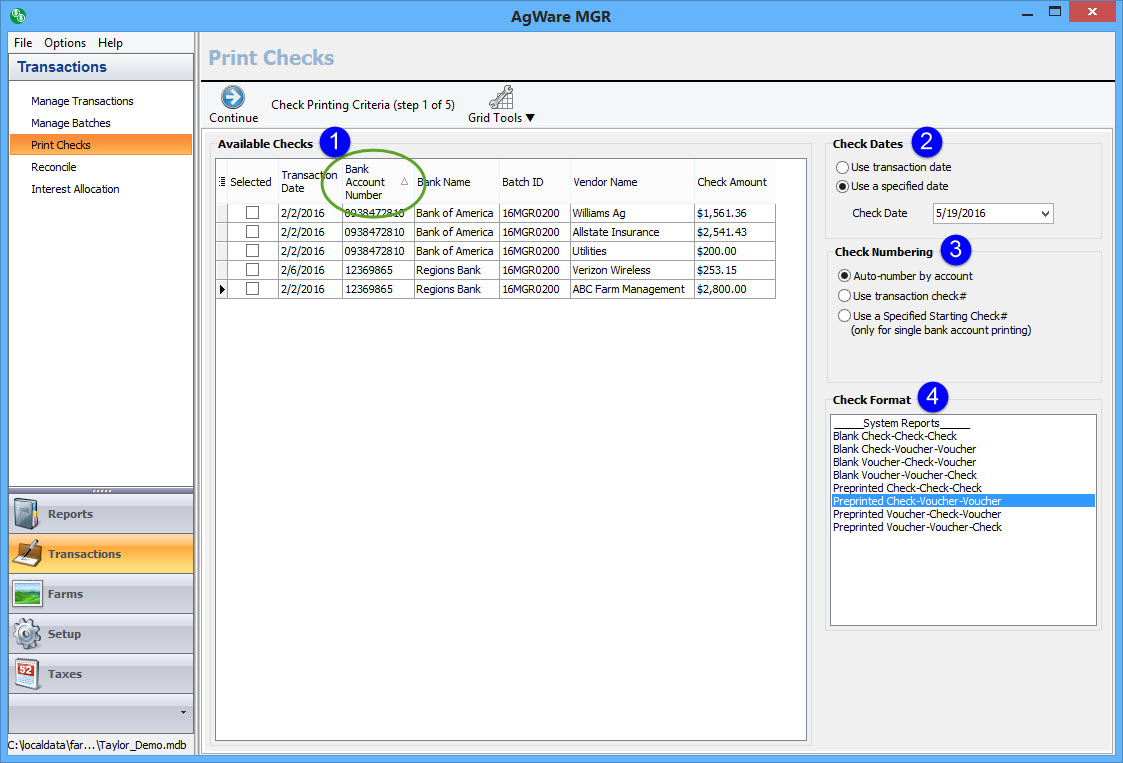Choose 'Use transaction check#' numbering option

[845, 296]
